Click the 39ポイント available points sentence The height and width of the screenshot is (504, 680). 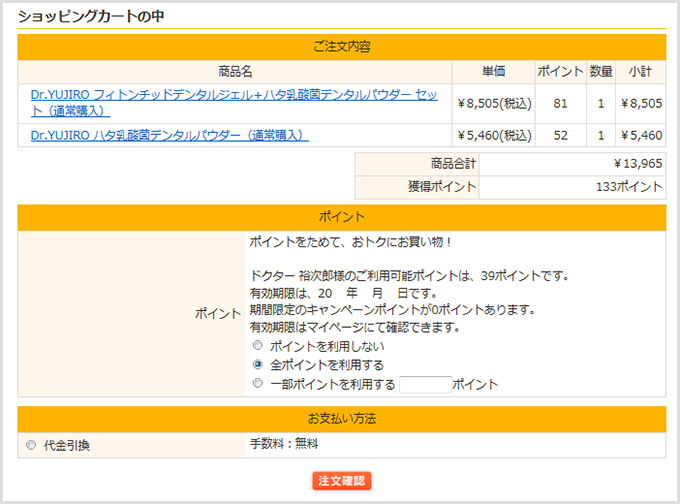pyautogui.click(x=409, y=275)
